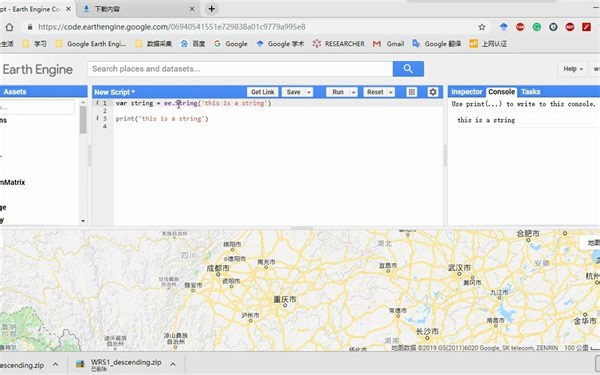600x375 pixels.
Task: Open the Google 学术 bookmark
Action: tap(280, 44)
